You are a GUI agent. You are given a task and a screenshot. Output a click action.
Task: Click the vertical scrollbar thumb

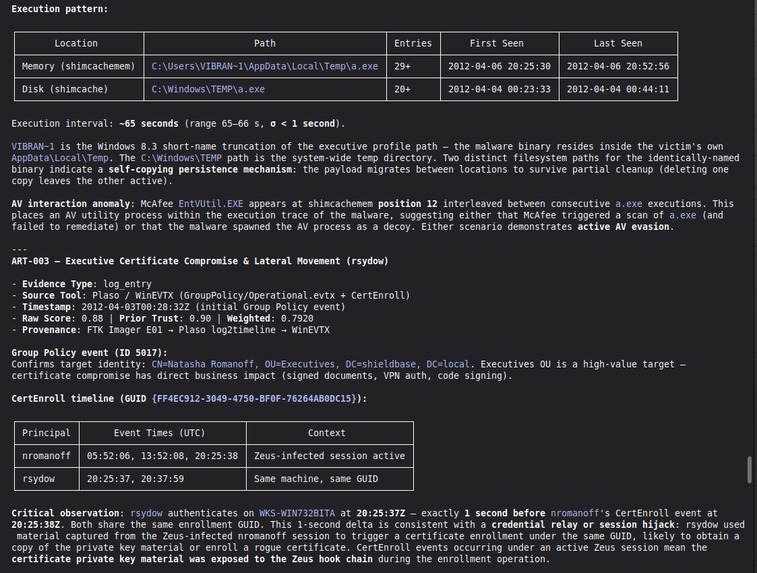pyautogui.click(x=749, y=469)
